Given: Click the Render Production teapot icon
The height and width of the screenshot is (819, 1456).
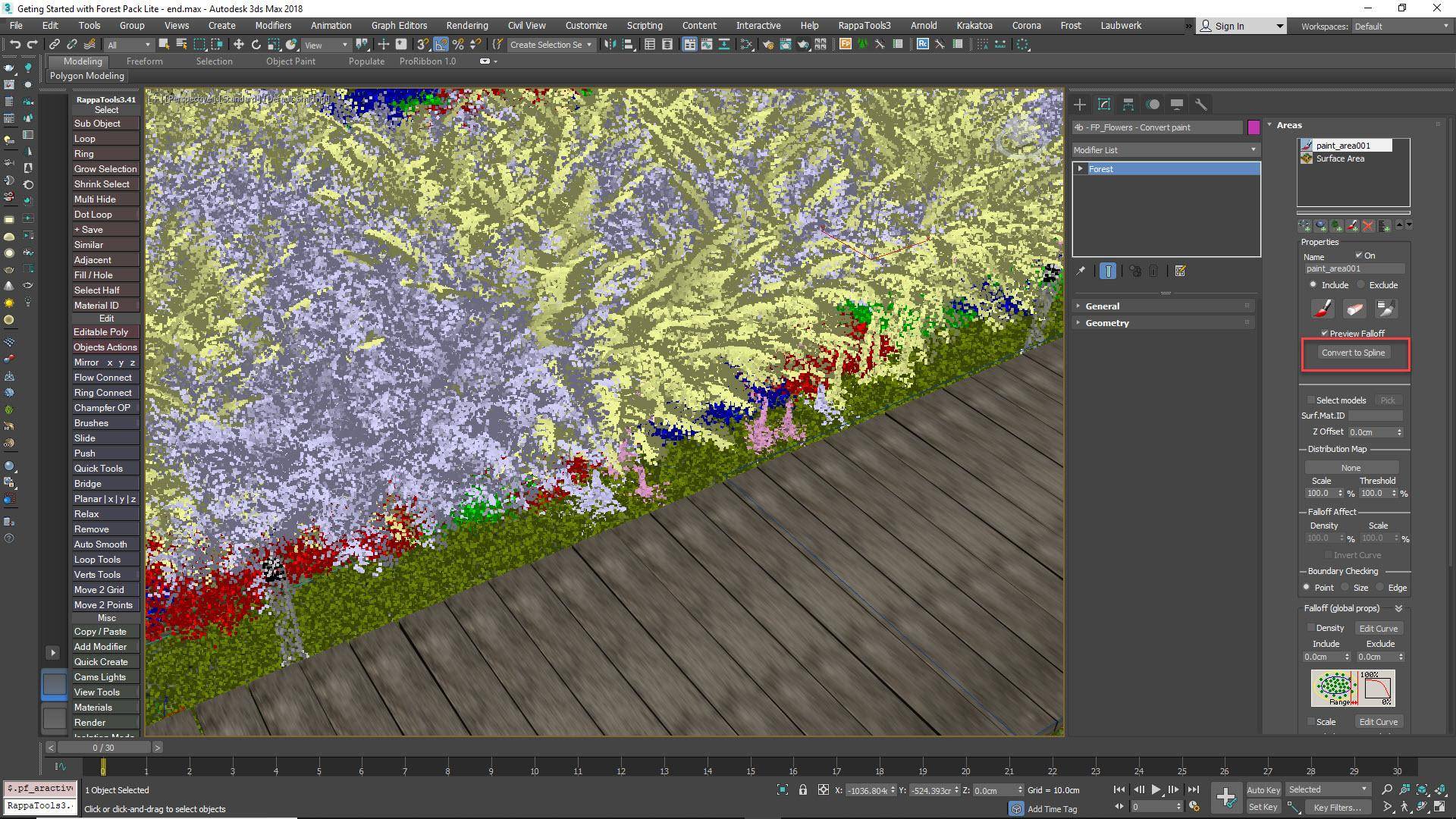Looking at the screenshot, I should [x=803, y=45].
